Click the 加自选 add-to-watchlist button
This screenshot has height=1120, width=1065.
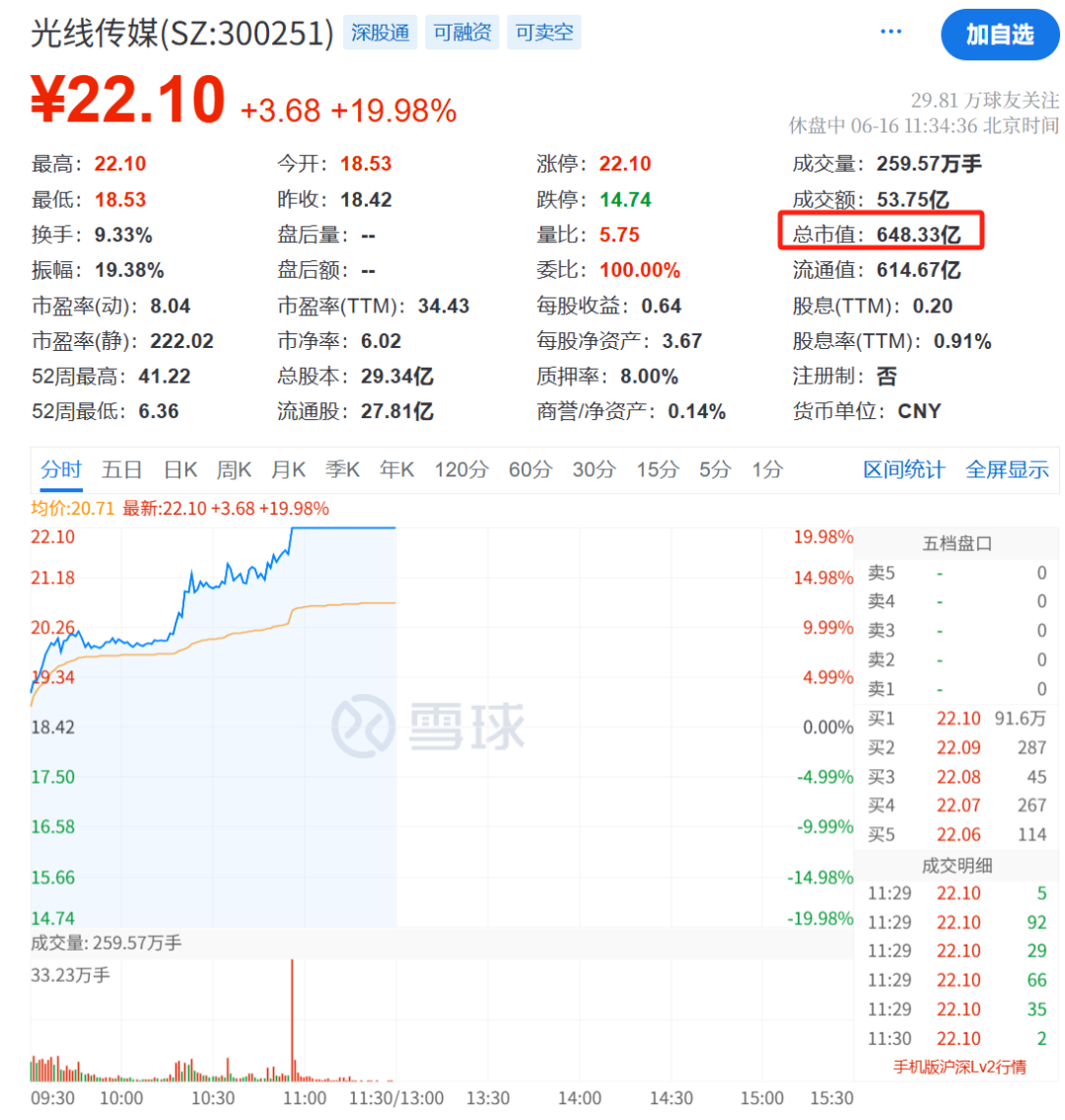tap(999, 35)
